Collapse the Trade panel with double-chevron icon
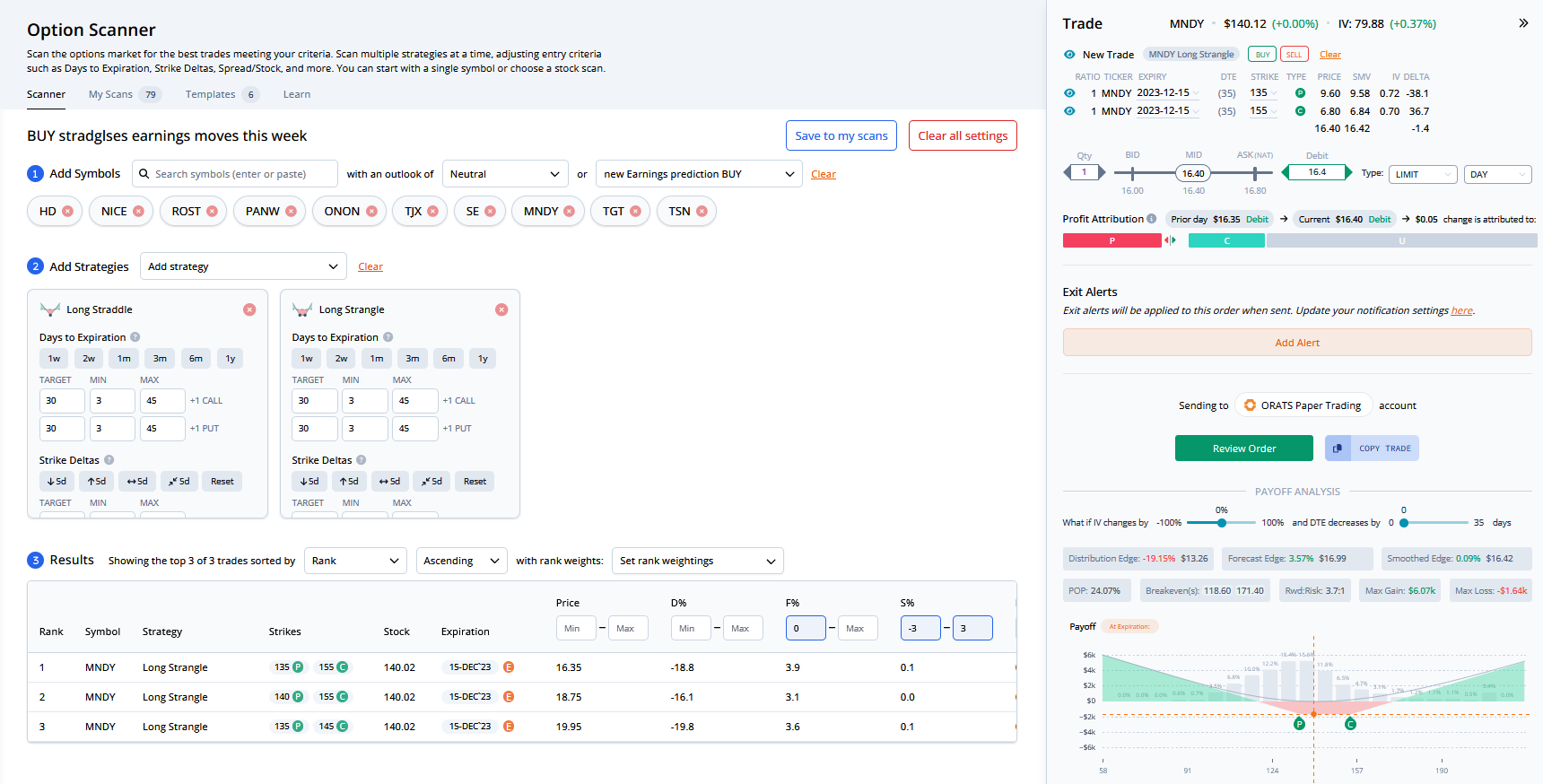This screenshot has width=1543, height=784. point(1523,23)
